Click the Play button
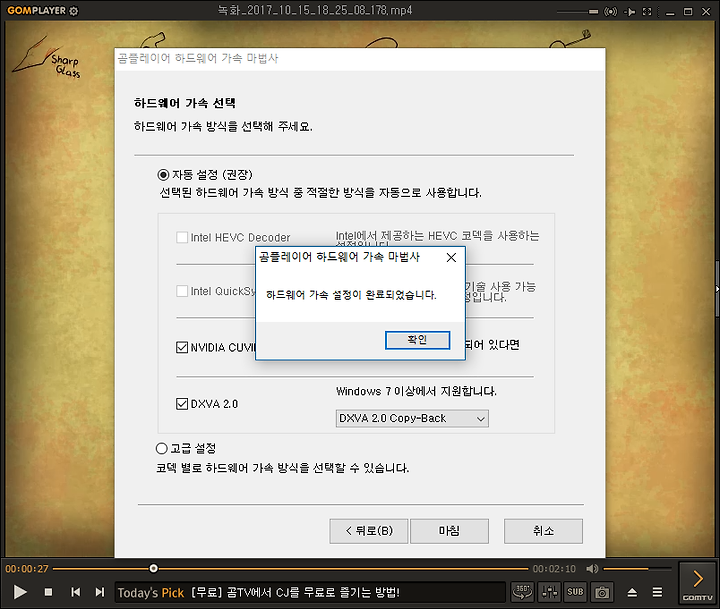Screen dimensions: 720x609 [x=20, y=592]
